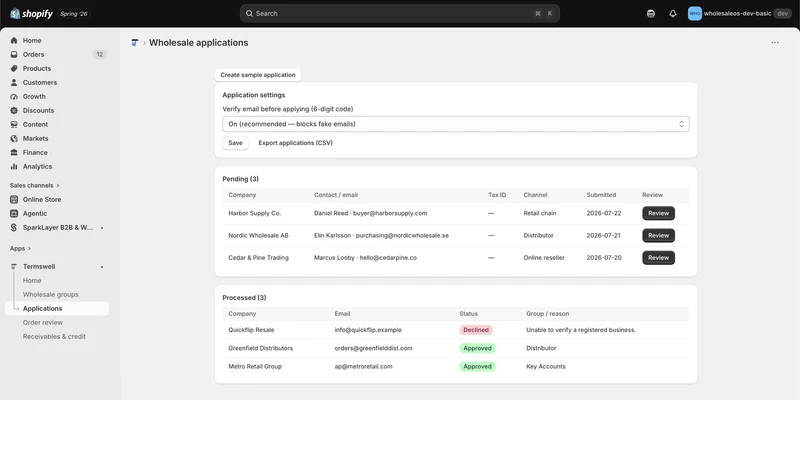
Task: Click the Agentic channel icon
Action: [14, 214]
